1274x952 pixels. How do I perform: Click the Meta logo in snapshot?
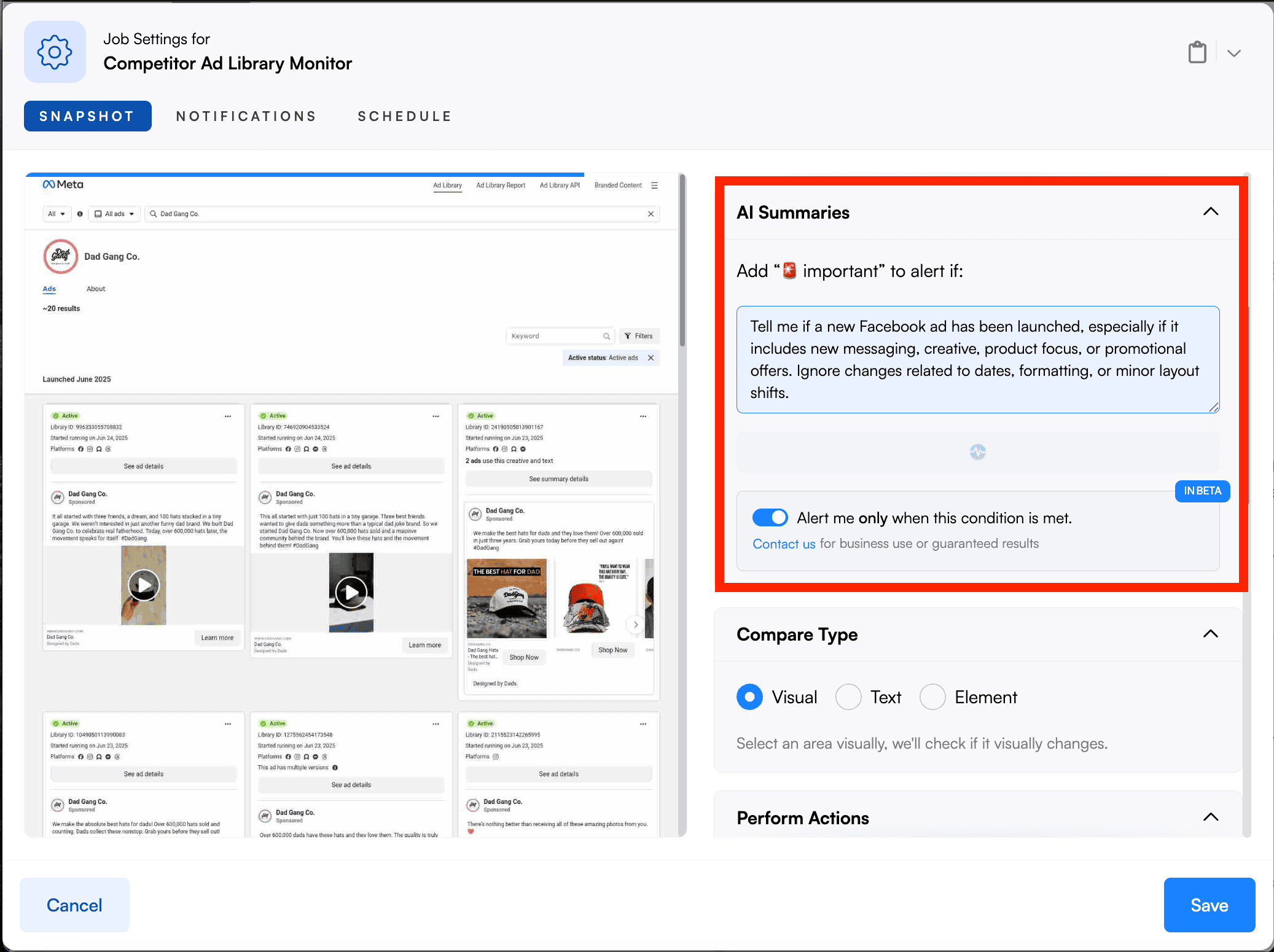pyautogui.click(x=63, y=184)
